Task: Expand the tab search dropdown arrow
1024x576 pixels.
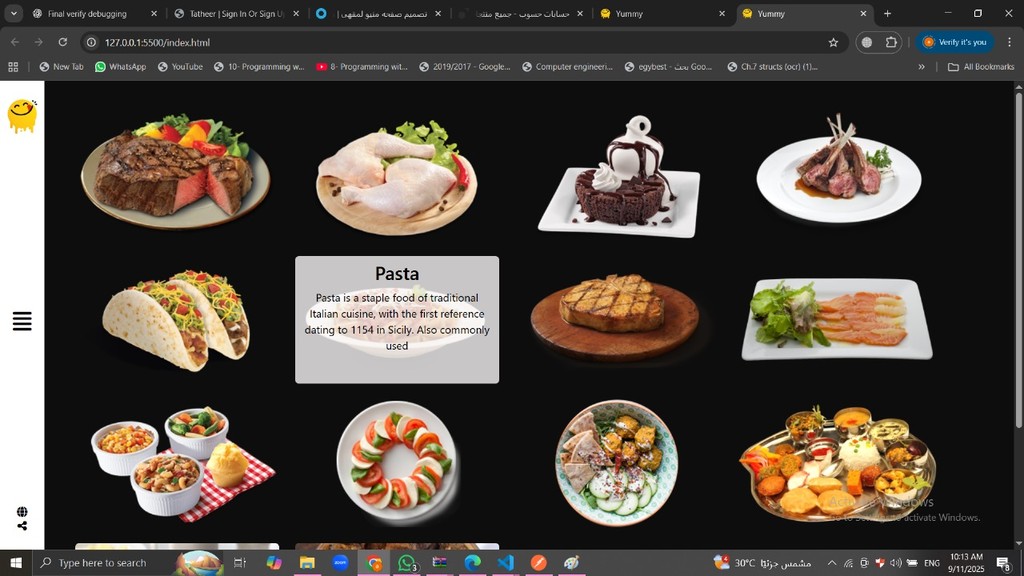Action: [x=14, y=14]
